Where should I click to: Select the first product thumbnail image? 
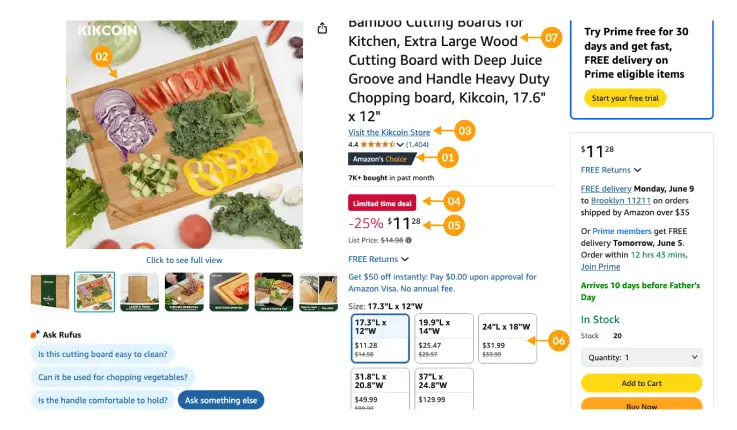(x=50, y=292)
